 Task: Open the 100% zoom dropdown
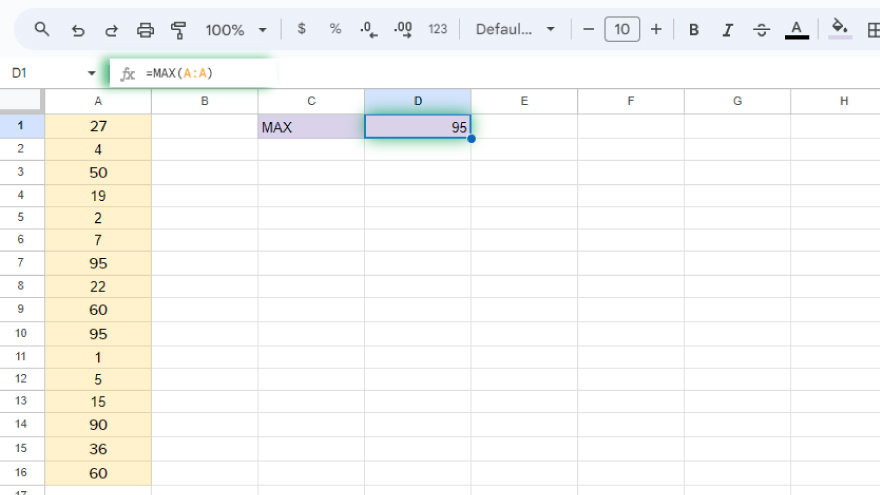[236, 30]
